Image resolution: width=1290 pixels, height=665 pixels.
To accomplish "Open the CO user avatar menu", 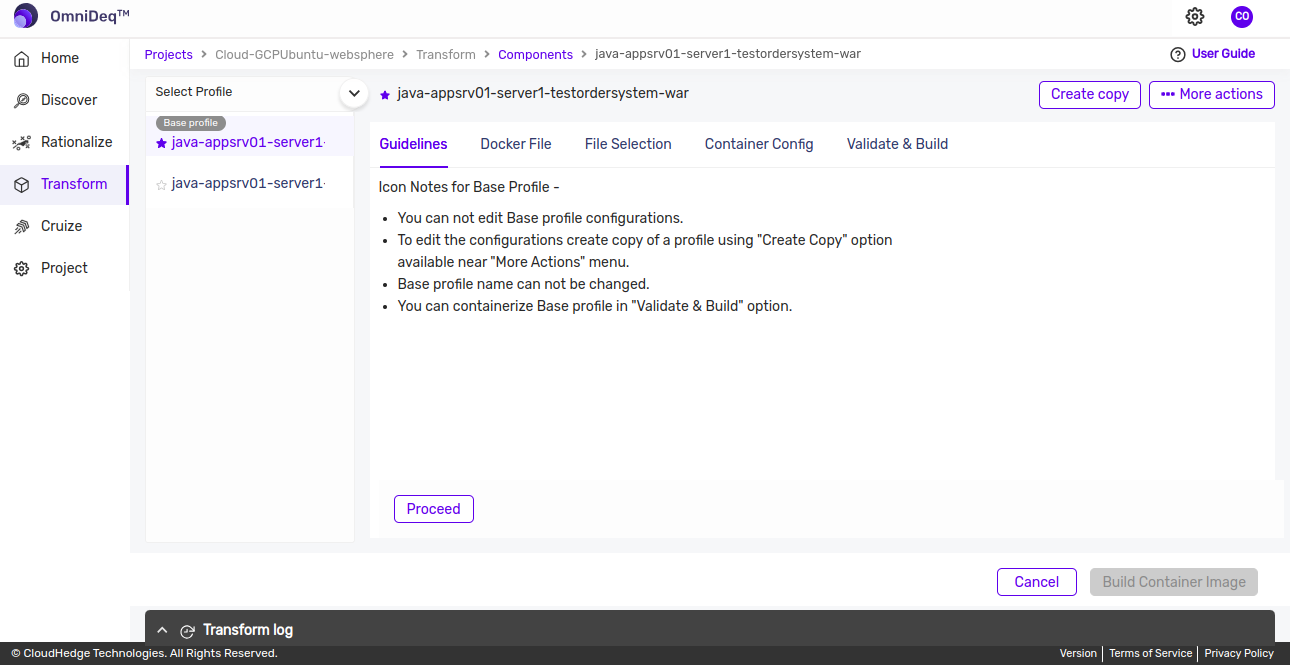I will (x=1242, y=17).
